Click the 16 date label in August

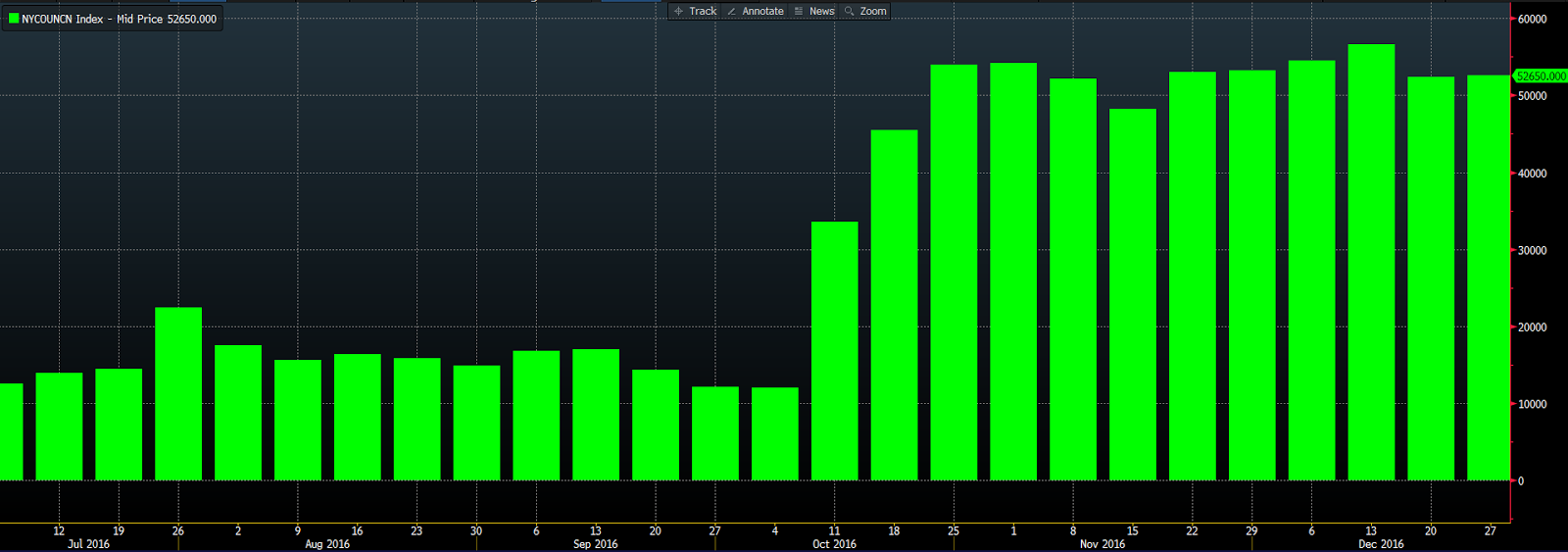tap(357, 530)
